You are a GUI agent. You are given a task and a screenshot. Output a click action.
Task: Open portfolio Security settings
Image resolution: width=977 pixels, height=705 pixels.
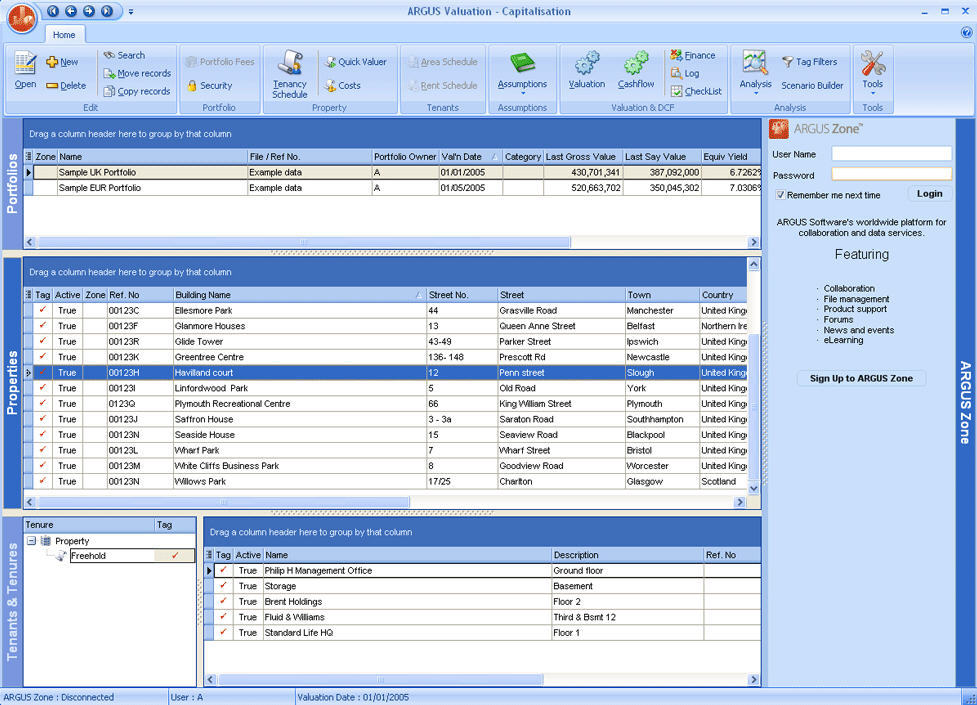[x=209, y=85]
